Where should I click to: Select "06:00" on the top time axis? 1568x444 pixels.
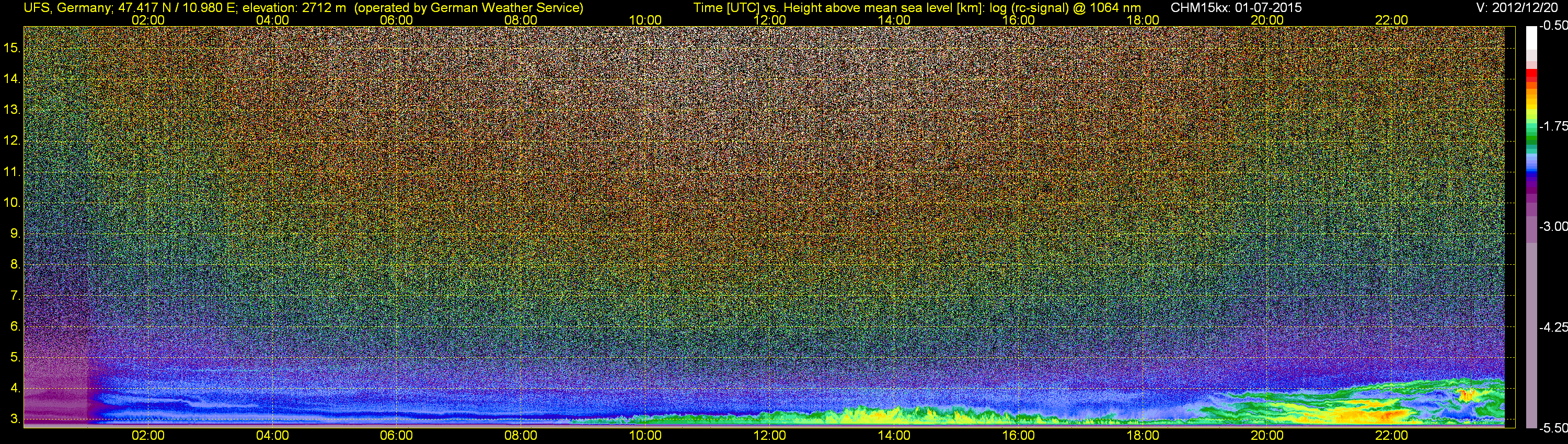click(x=396, y=20)
